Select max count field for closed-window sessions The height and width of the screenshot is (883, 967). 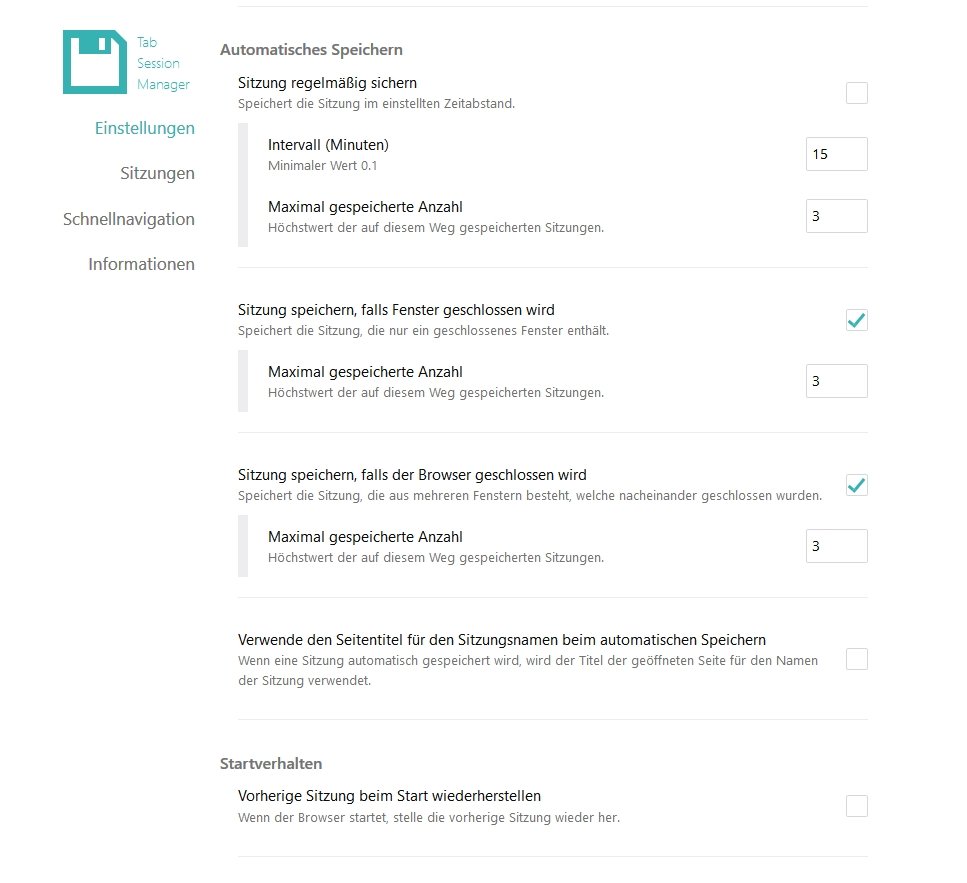[836, 381]
